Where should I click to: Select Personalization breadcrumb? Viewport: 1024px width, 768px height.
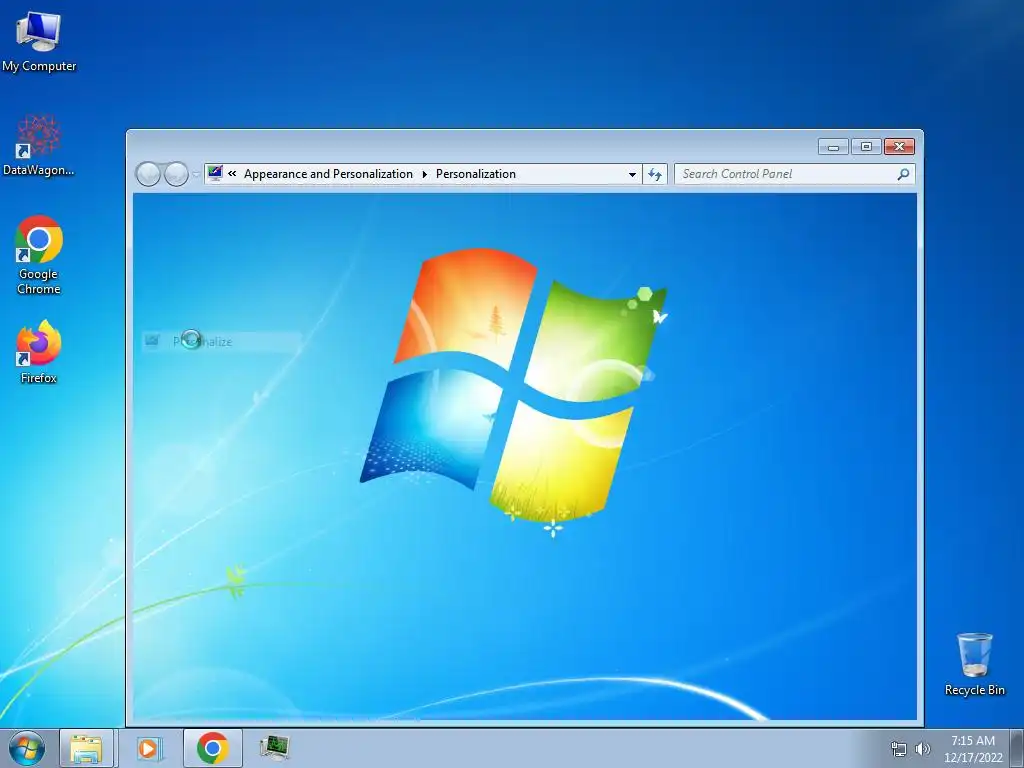coord(475,174)
